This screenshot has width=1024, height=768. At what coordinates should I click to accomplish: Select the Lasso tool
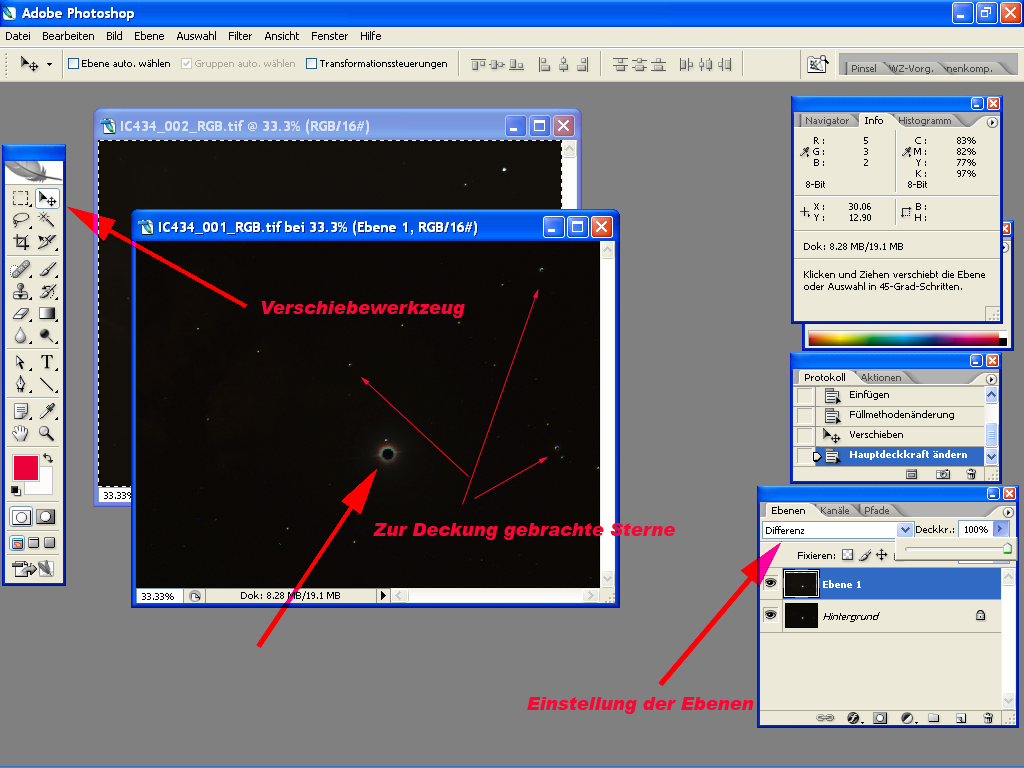[21, 220]
